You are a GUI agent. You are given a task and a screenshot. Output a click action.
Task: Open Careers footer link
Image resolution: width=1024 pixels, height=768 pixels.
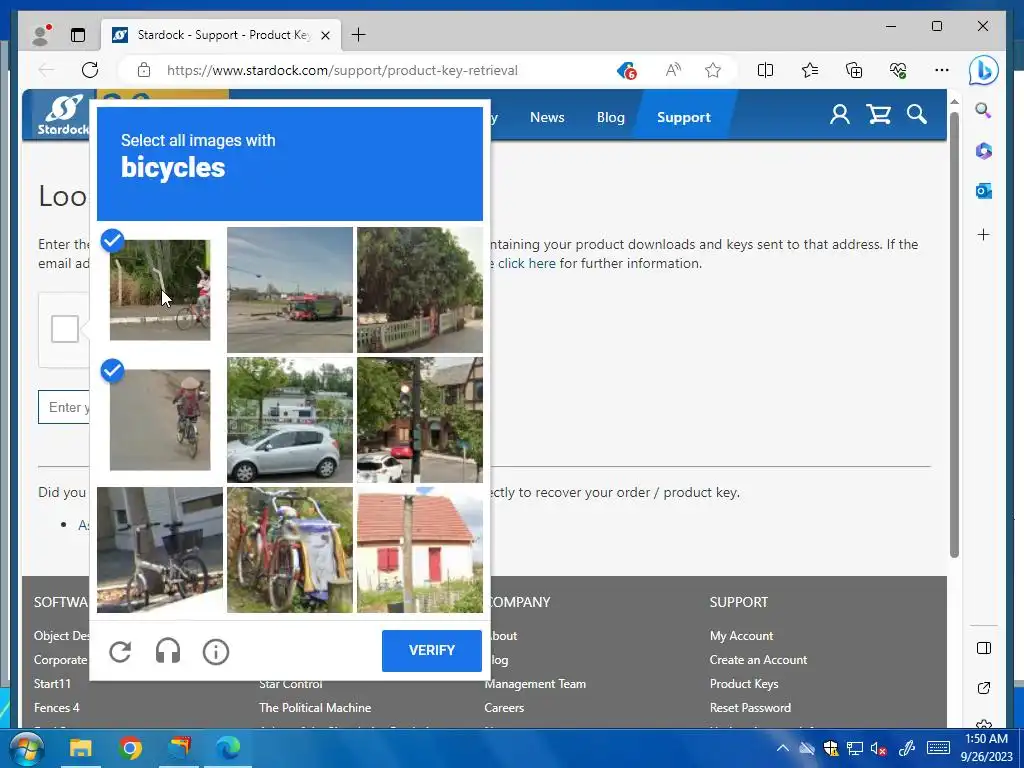click(504, 707)
